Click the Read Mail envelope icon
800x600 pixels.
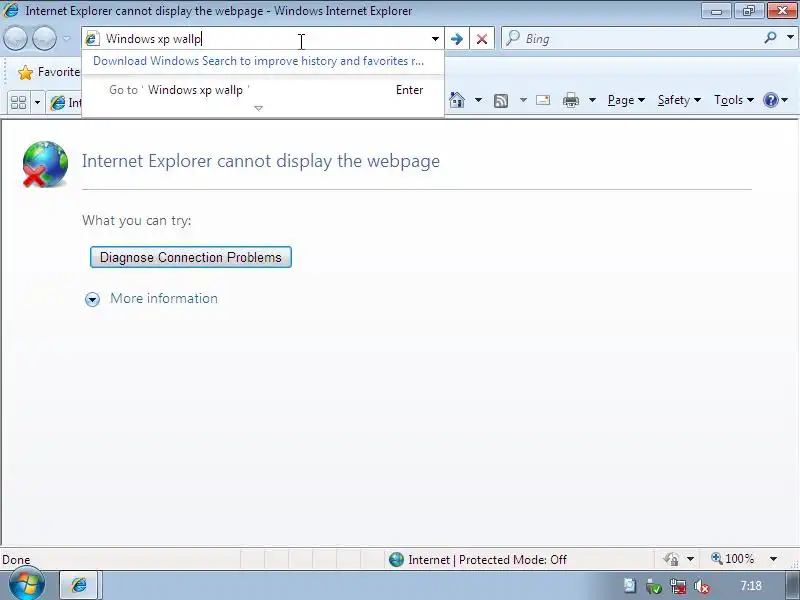point(543,100)
